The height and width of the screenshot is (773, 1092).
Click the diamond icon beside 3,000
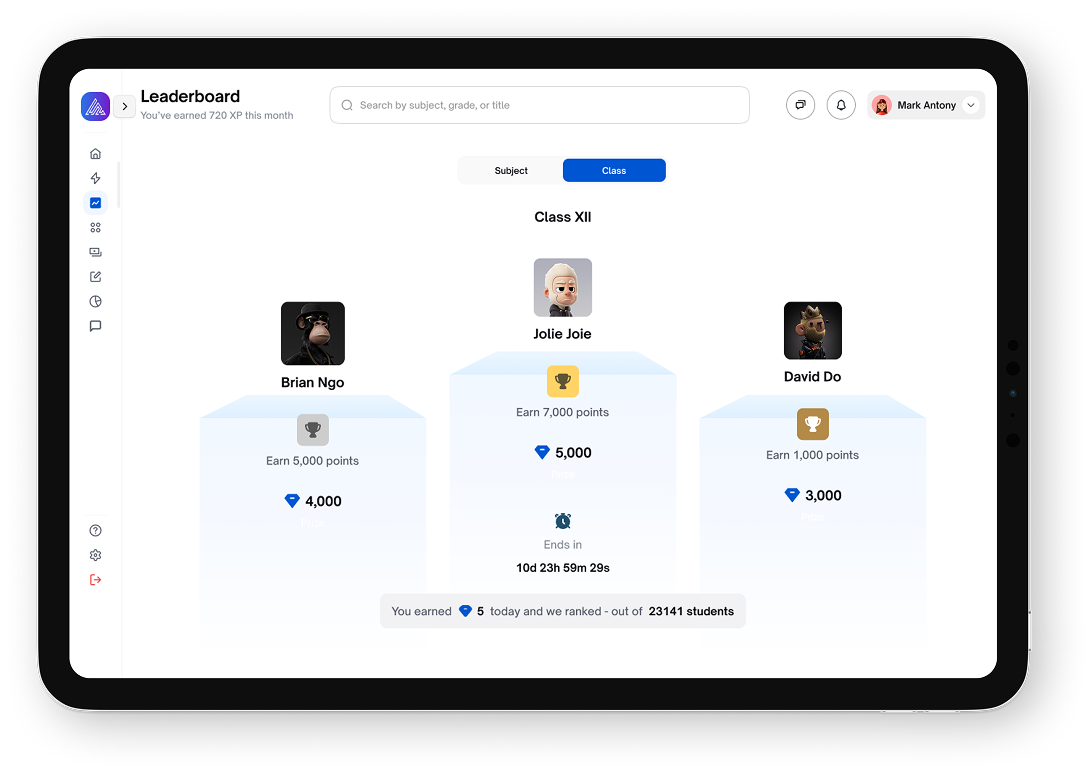pyautogui.click(x=792, y=495)
